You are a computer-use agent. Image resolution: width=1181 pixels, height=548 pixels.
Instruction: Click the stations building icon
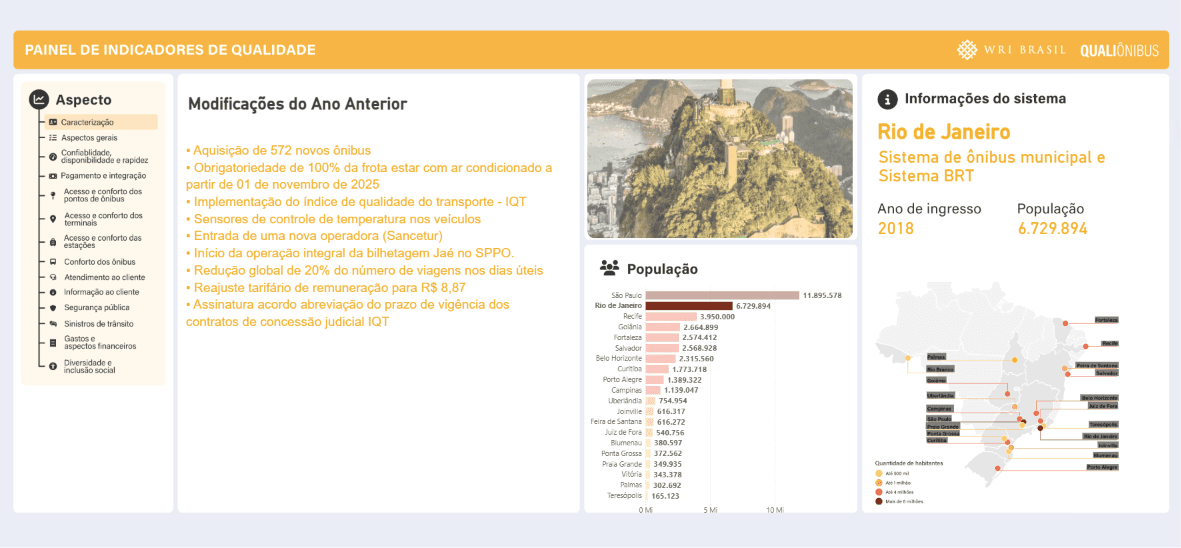(x=53, y=242)
